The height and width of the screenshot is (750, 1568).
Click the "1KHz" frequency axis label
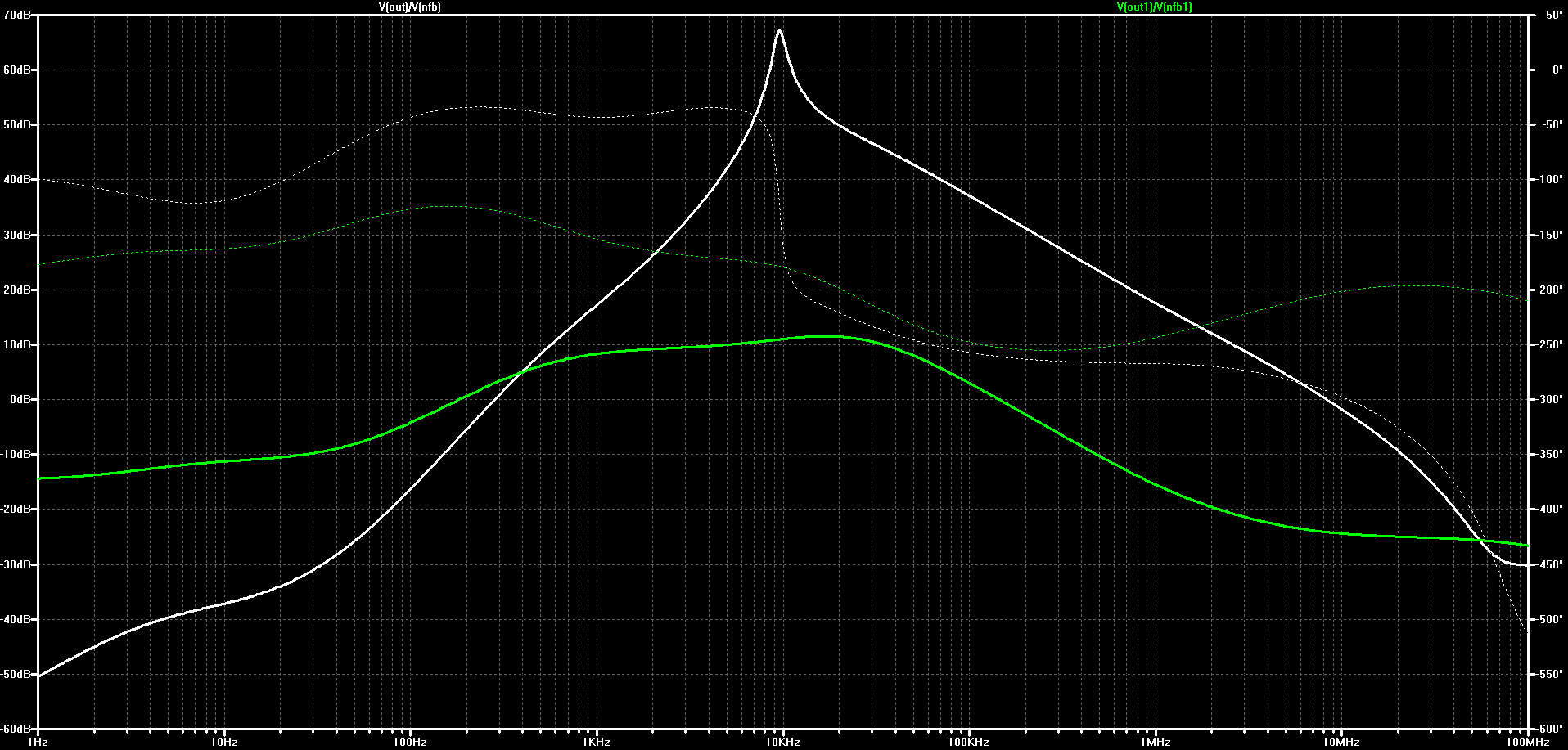pyautogui.click(x=597, y=742)
